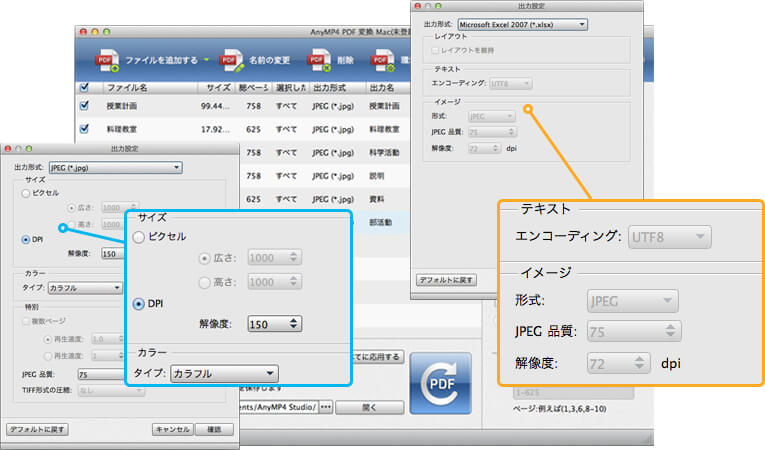Click the file name 料理教室 in the list

121,129
